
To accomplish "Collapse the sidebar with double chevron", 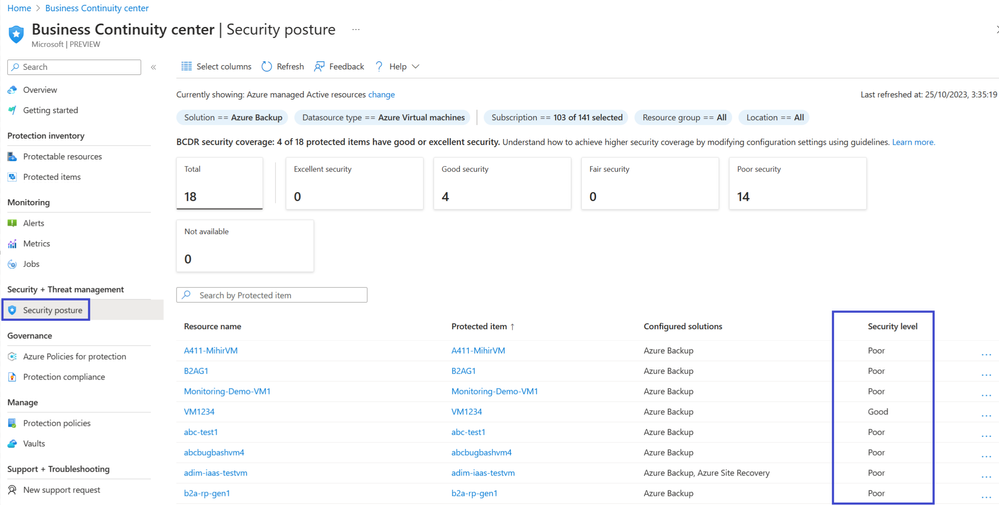I will click(154, 67).
